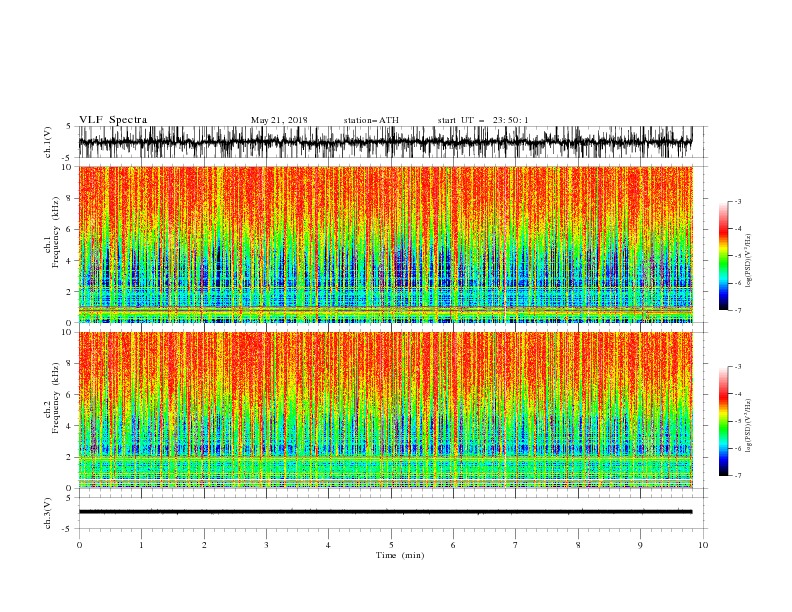Click the 'station=ATH' label
The width and height of the screenshot is (792, 612).
coord(371,120)
